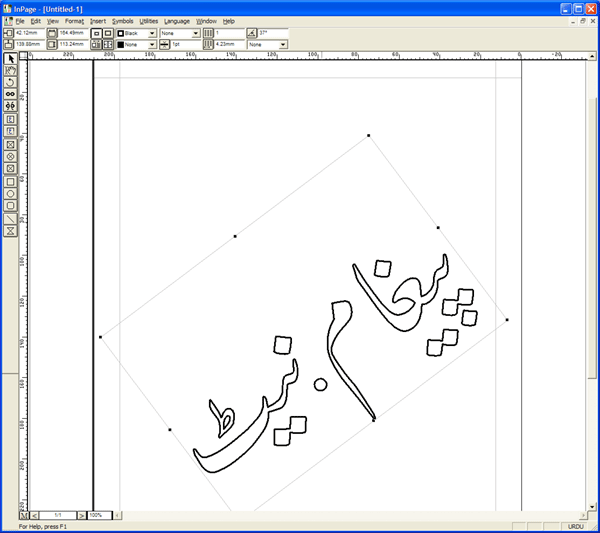Toggle the rounded-corner frame style button
This screenshot has height=533, width=600.
108,33
